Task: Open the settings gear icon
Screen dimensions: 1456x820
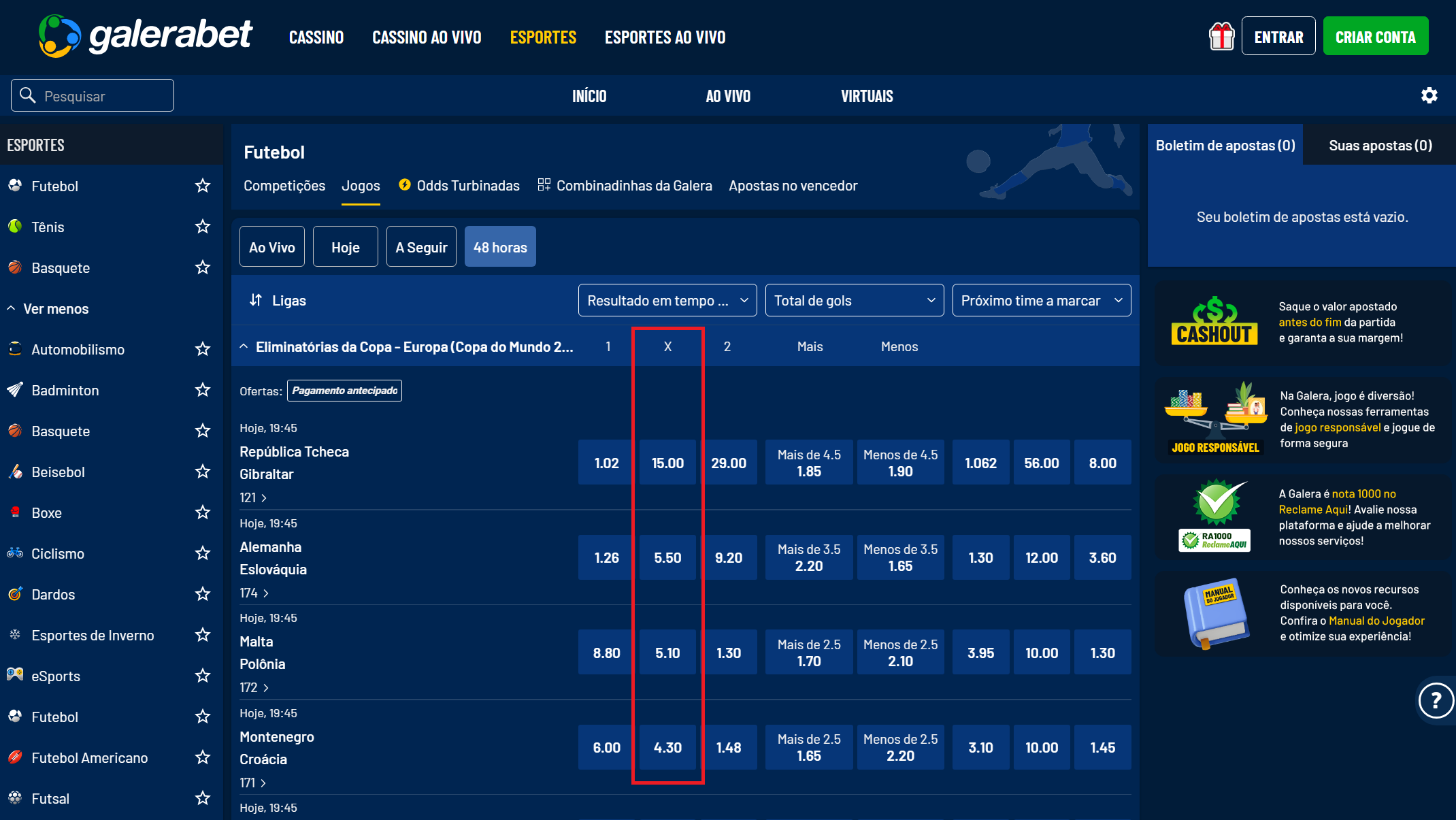Action: (x=1429, y=95)
